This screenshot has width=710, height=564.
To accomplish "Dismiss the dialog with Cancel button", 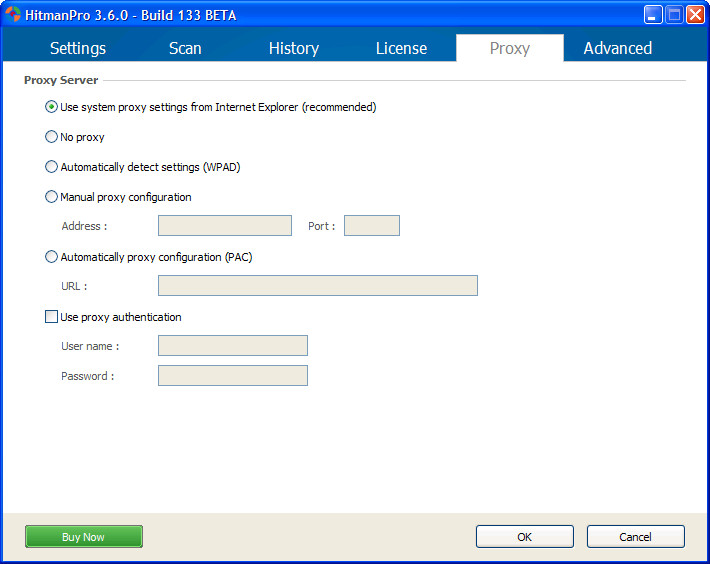I will 635,536.
